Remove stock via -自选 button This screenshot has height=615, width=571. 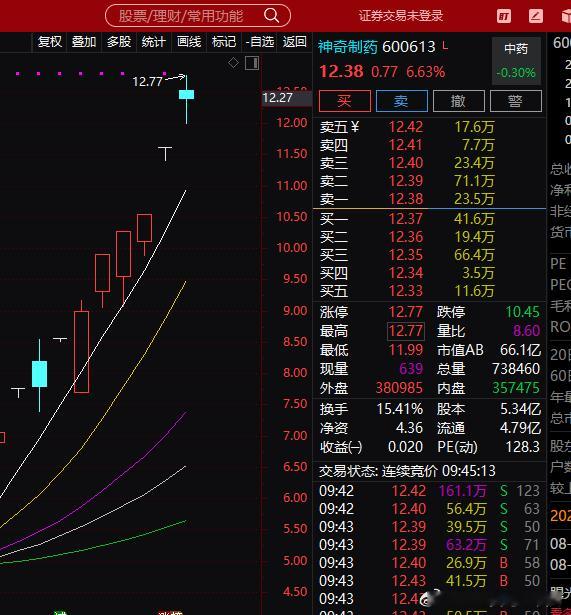tap(260, 42)
